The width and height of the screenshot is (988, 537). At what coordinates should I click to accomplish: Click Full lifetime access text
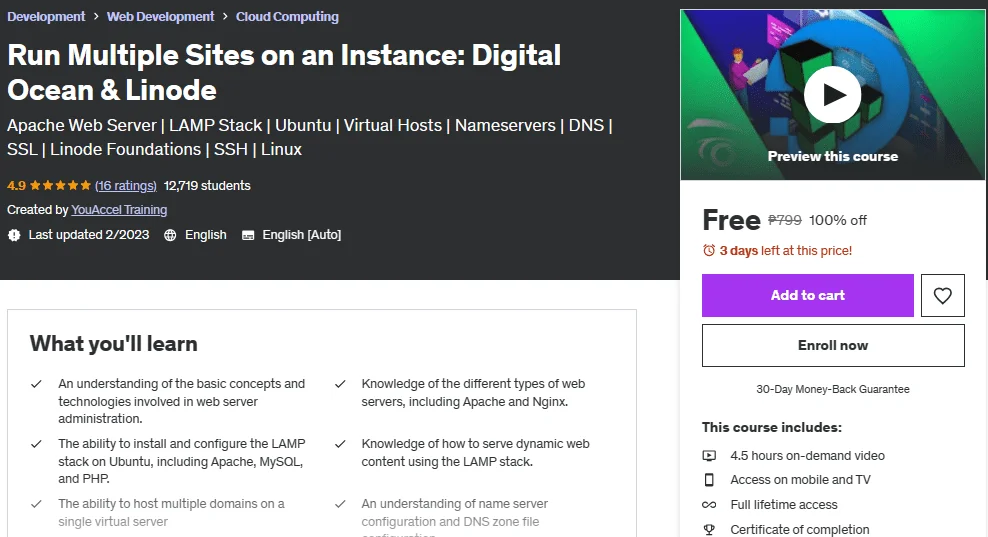(784, 505)
